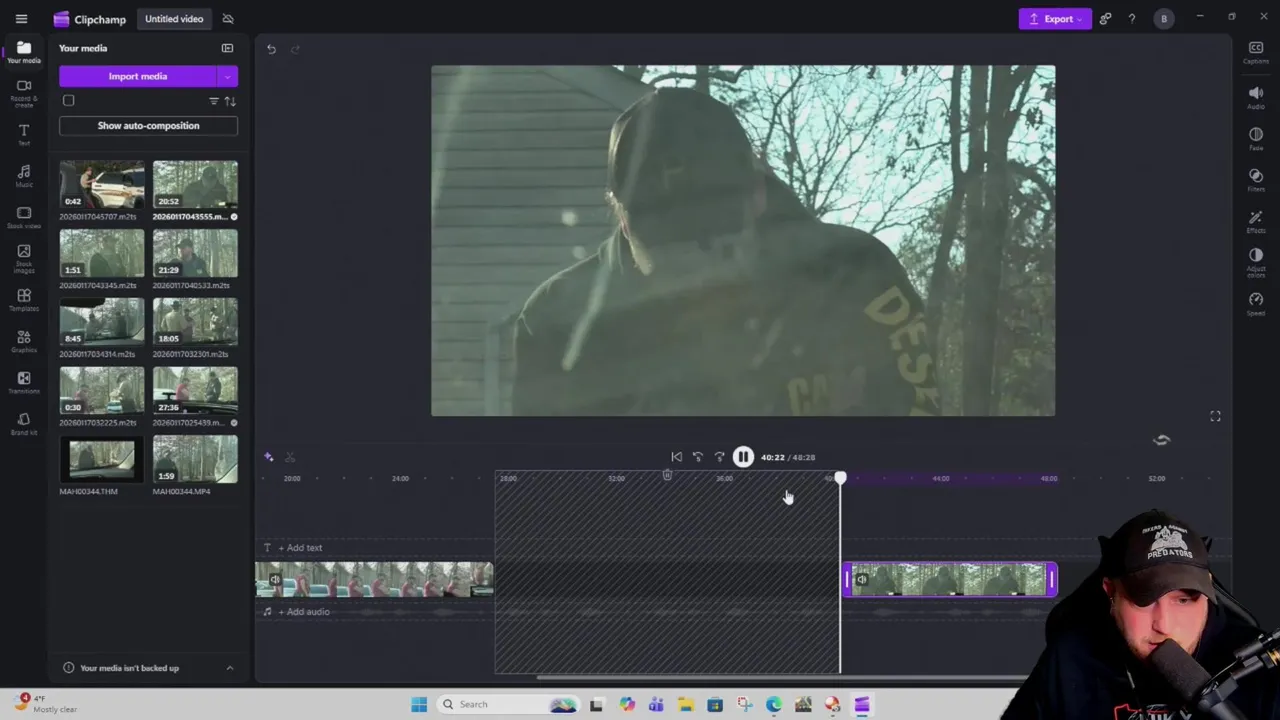Click the cloud sync off icon
Screen dimensions: 1280x720
tap(228, 19)
